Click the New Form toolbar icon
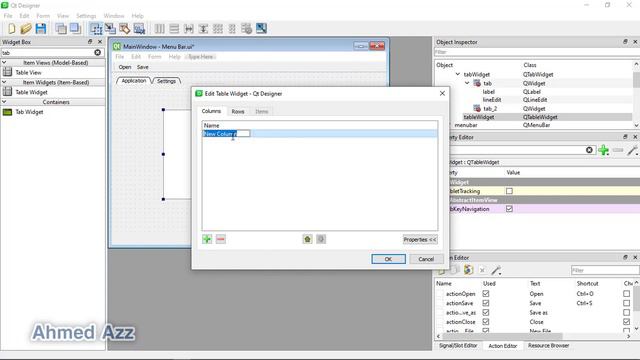Screen dimensions: 640x360 [x=11, y=29]
